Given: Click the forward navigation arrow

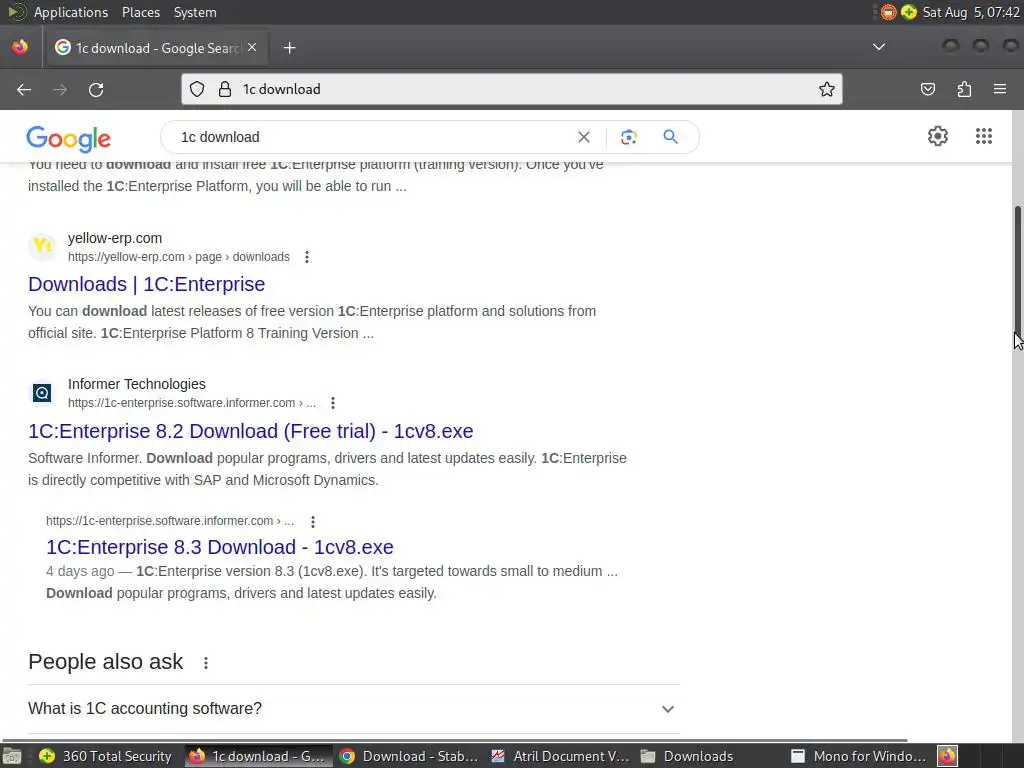Looking at the screenshot, I should click(x=60, y=89).
